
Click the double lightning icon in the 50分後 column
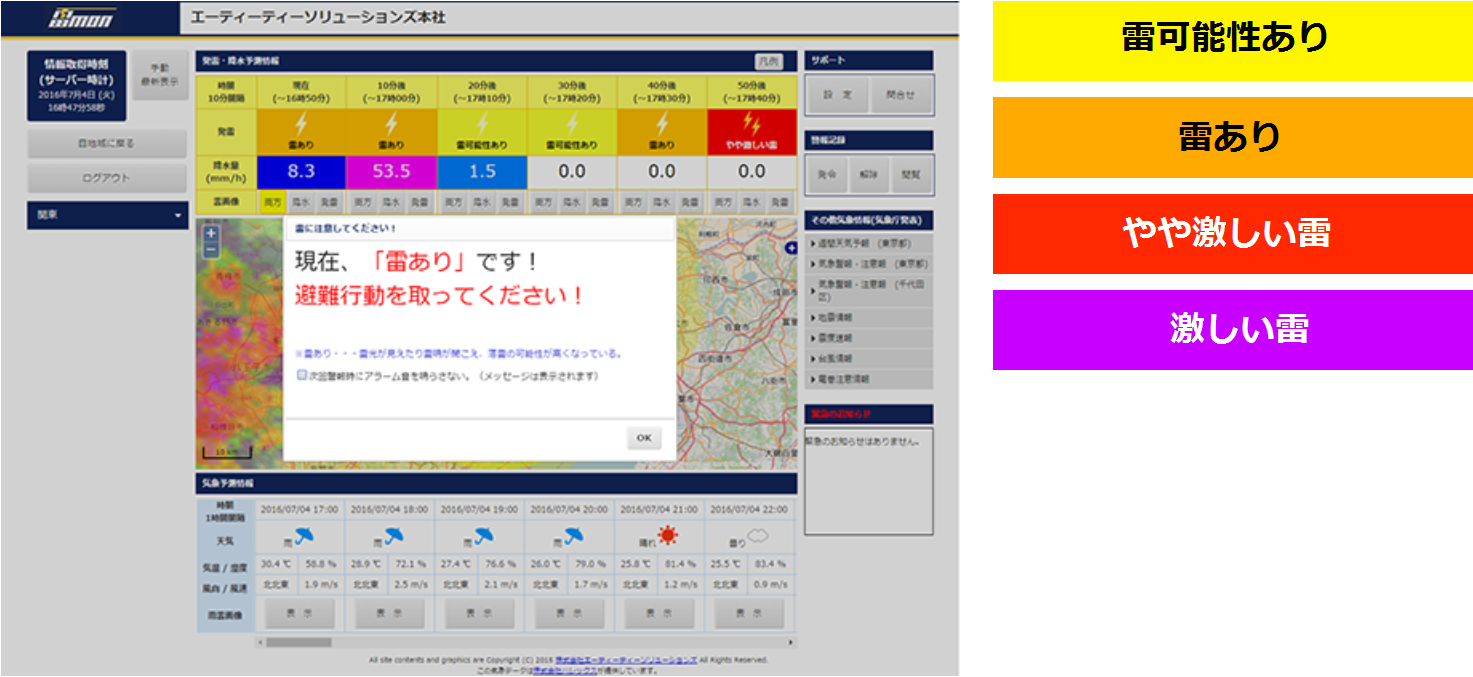752,124
